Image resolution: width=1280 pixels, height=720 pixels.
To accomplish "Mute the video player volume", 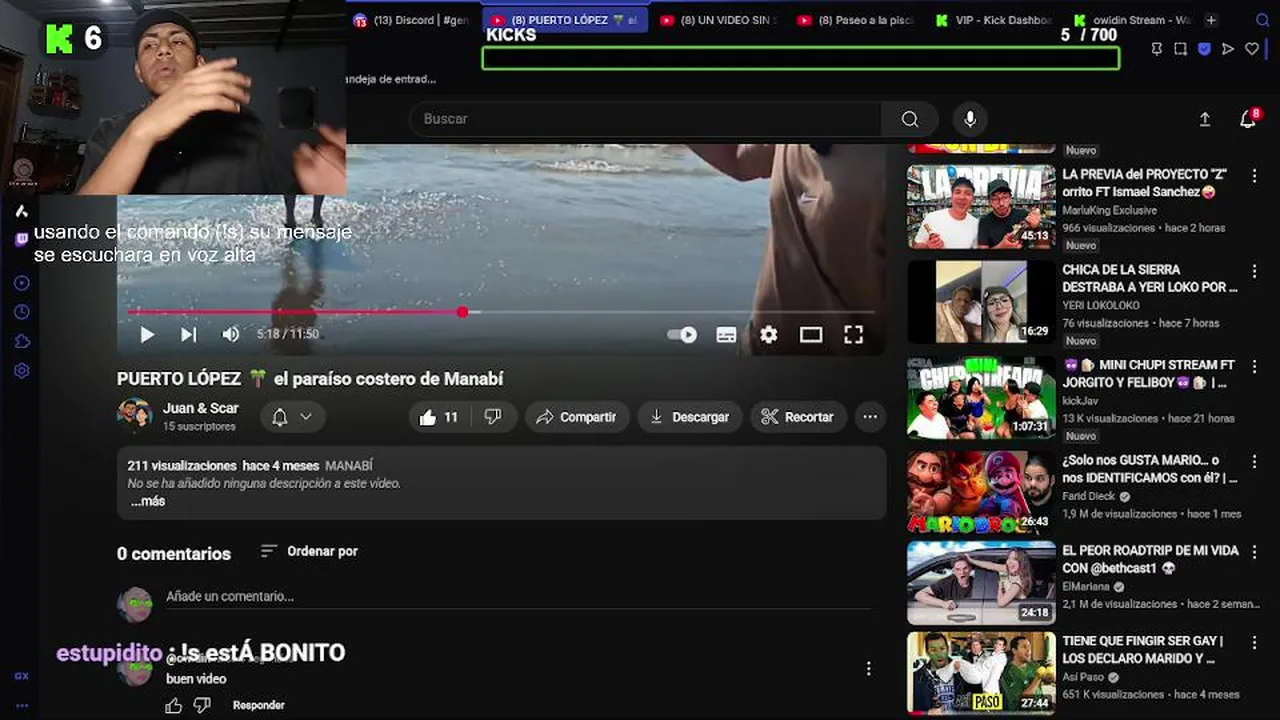I will coord(230,335).
